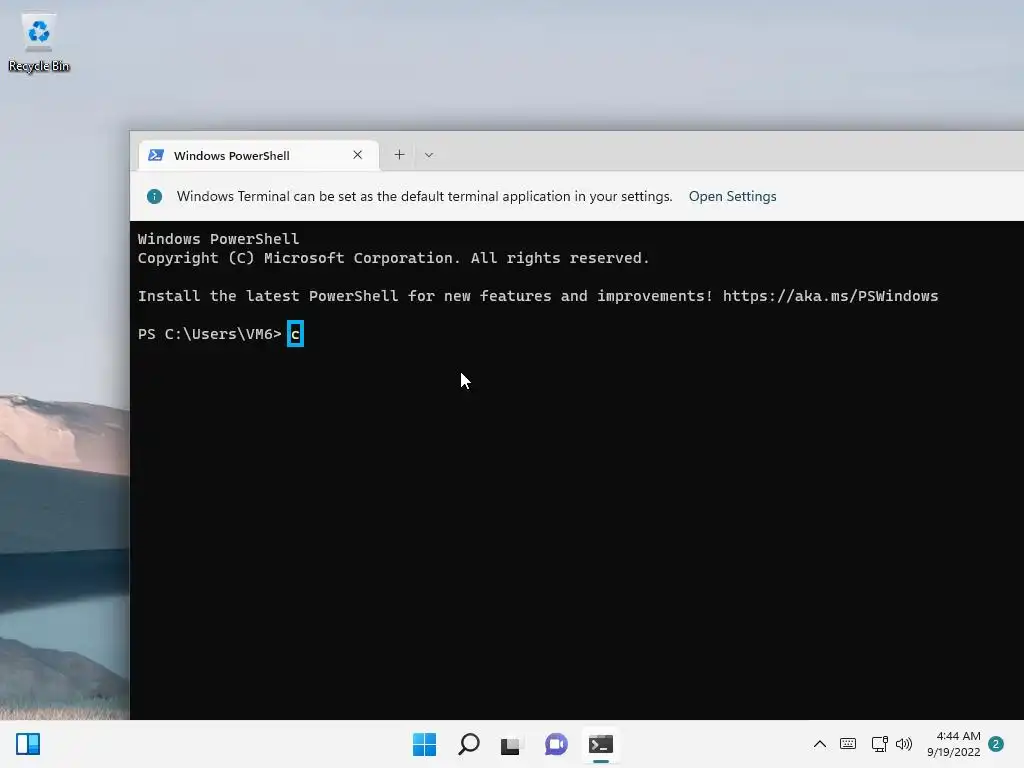Click the Copyright Microsoft Corporation line
The height and width of the screenshot is (768, 1024).
click(393, 258)
